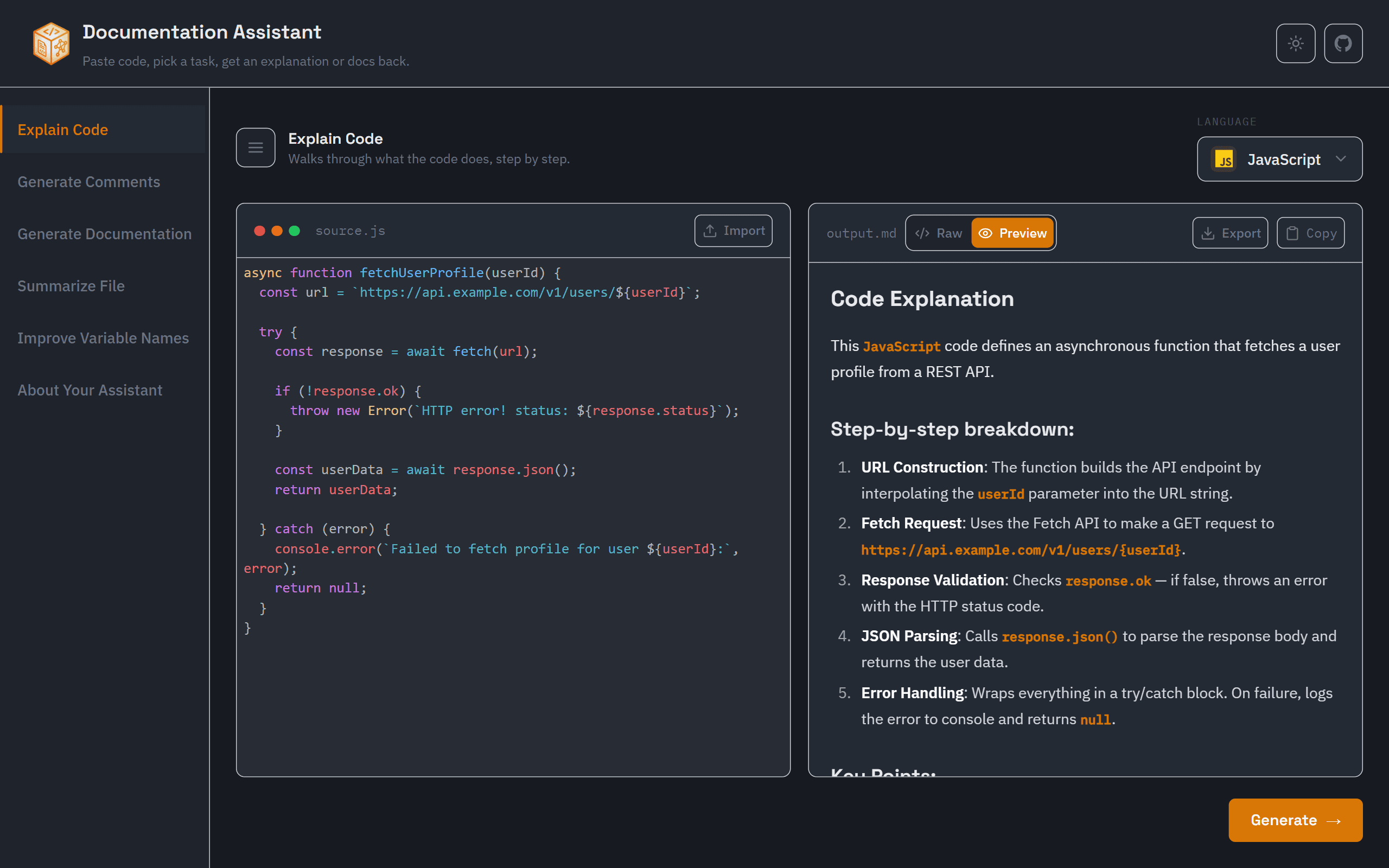Open Generate Comments task
The image size is (1389, 868).
[x=103, y=182]
